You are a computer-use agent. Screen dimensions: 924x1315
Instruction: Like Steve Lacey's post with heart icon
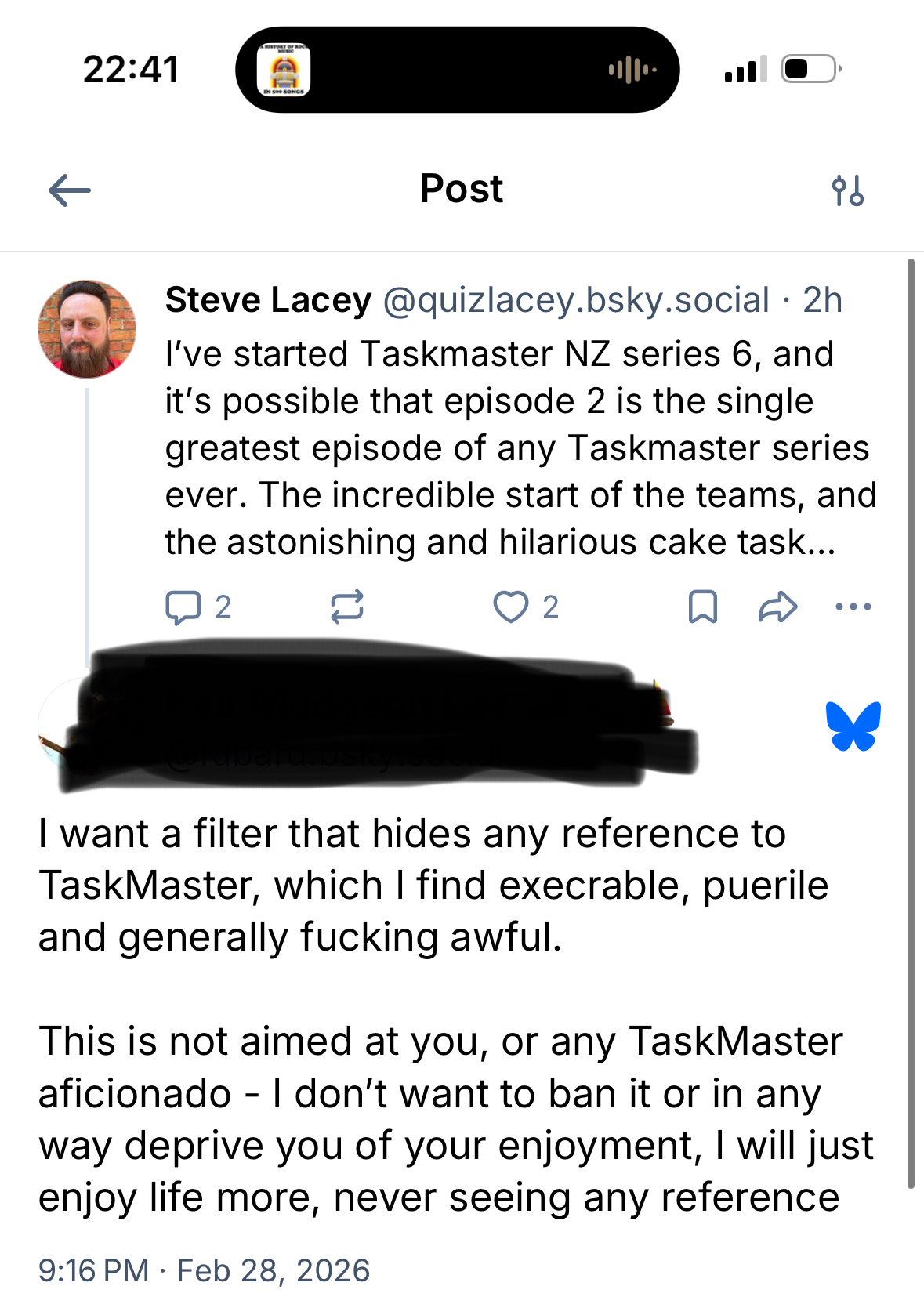(x=511, y=607)
